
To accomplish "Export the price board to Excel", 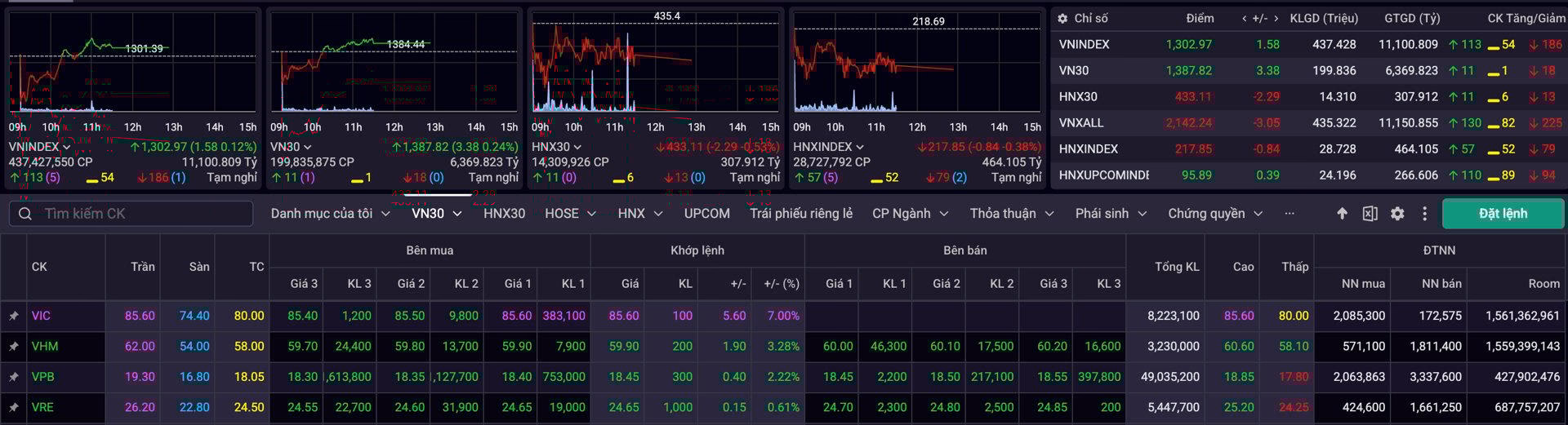I will [x=1370, y=214].
